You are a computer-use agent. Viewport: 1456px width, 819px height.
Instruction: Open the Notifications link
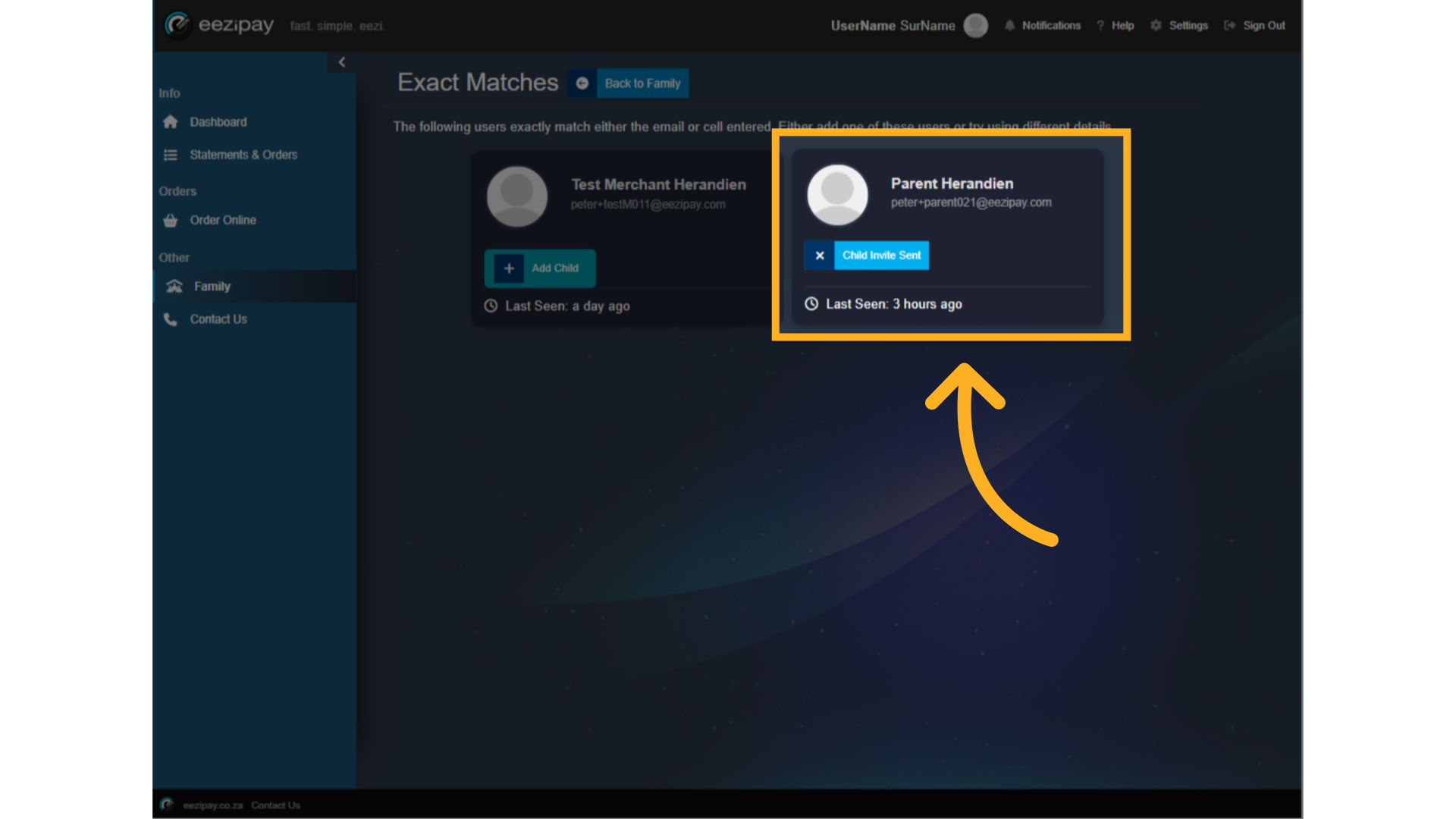click(x=1051, y=26)
